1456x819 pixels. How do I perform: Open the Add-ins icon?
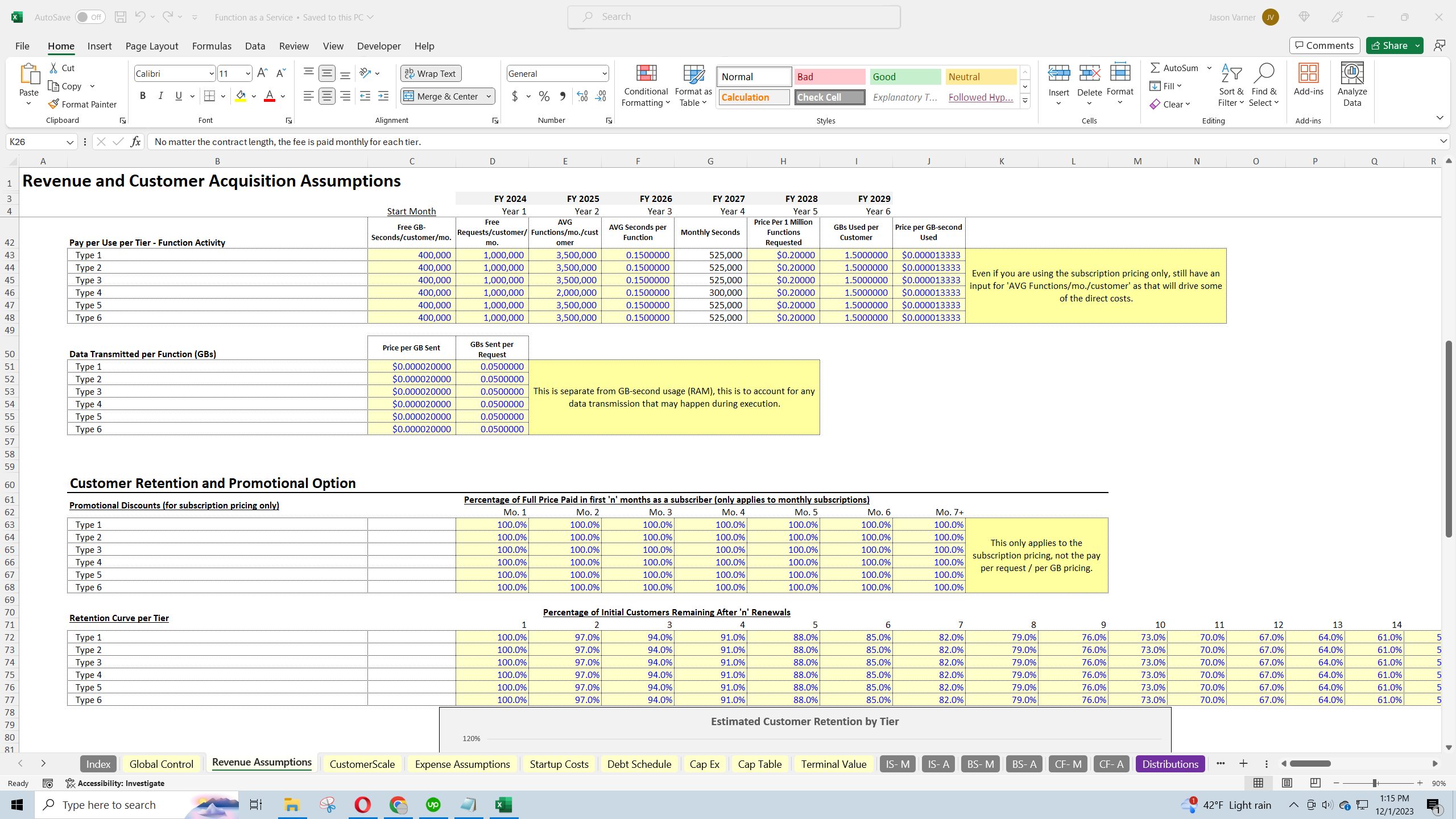(x=1308, y=79)
